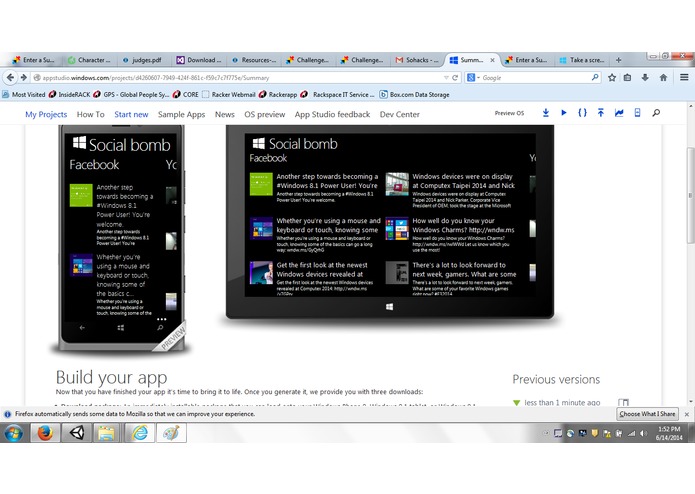
Task: Open 'OS preview' navigation item
Action: 265,114
